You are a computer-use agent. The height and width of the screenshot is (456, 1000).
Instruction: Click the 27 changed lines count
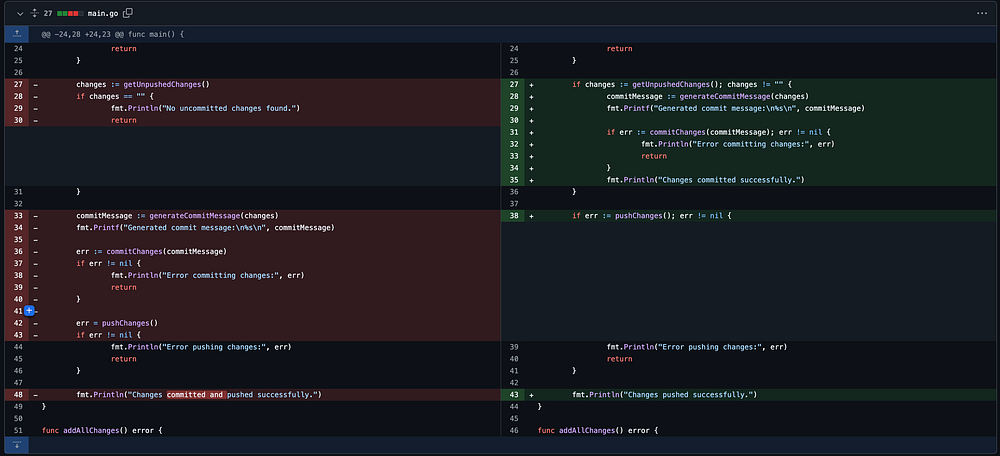point(48,13)
